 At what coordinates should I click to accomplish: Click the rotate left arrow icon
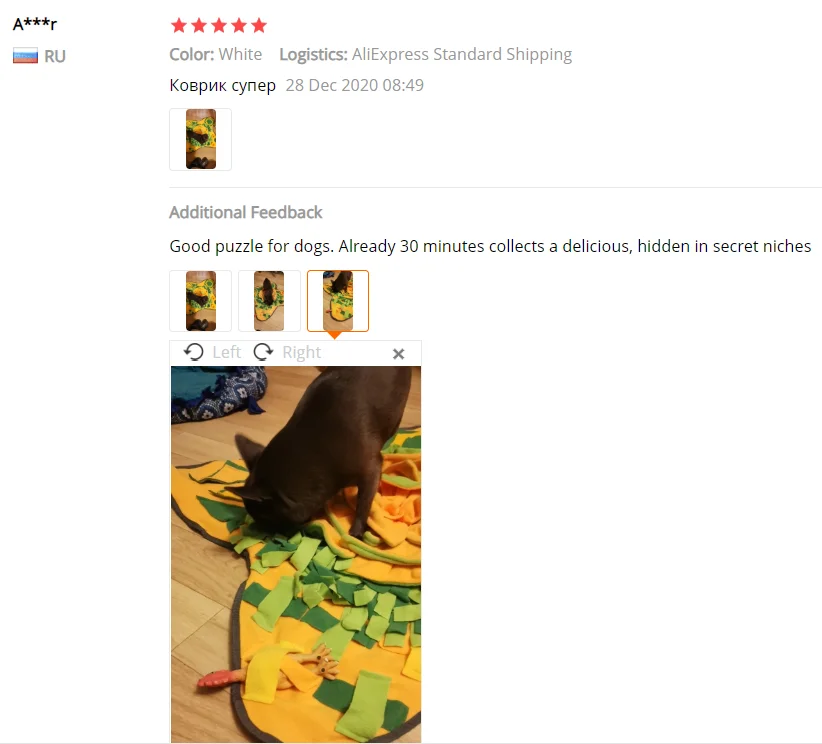click(x=193, y=352)
